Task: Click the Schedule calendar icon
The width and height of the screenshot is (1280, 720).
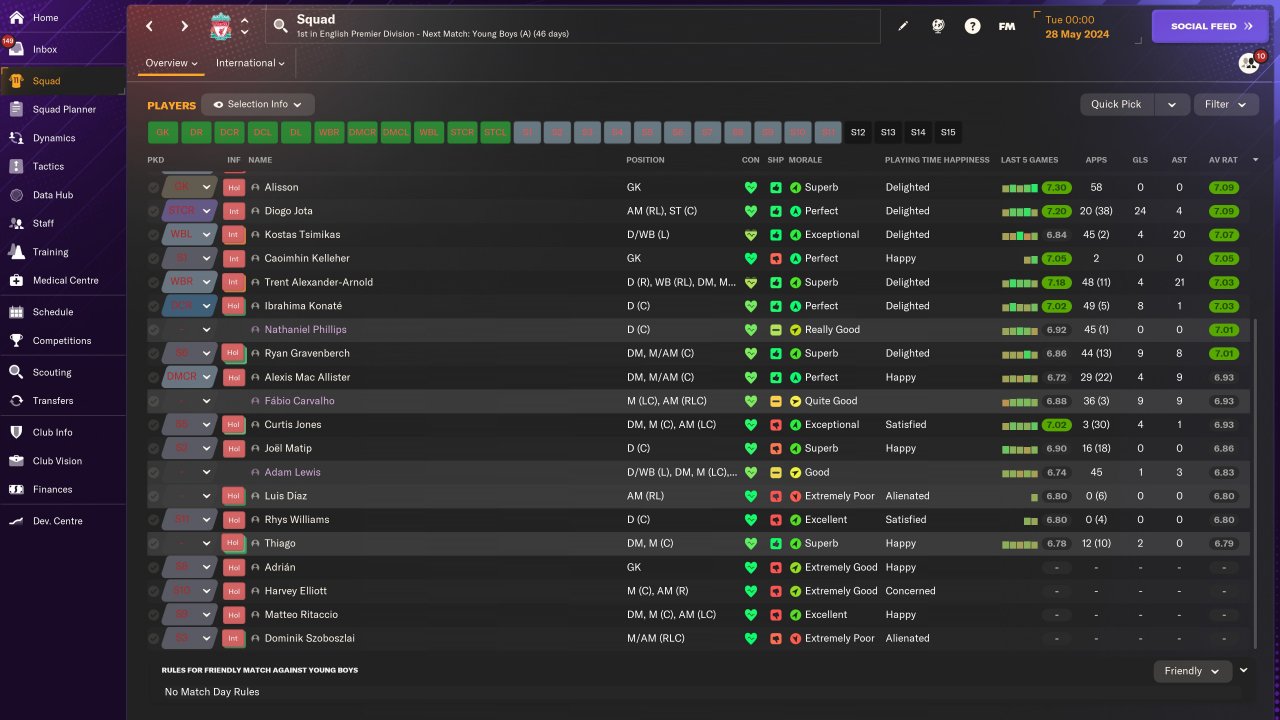Action: point(16,312)
